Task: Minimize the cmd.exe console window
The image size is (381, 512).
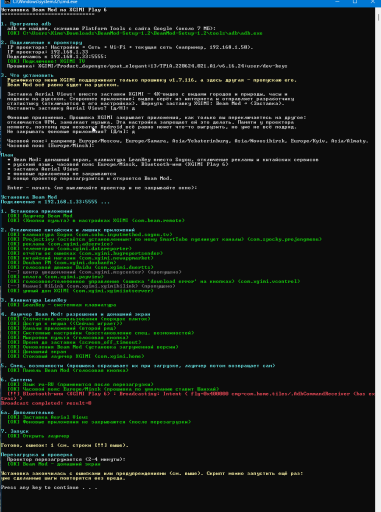Action: pyautogui.click(x=337, y=2)
